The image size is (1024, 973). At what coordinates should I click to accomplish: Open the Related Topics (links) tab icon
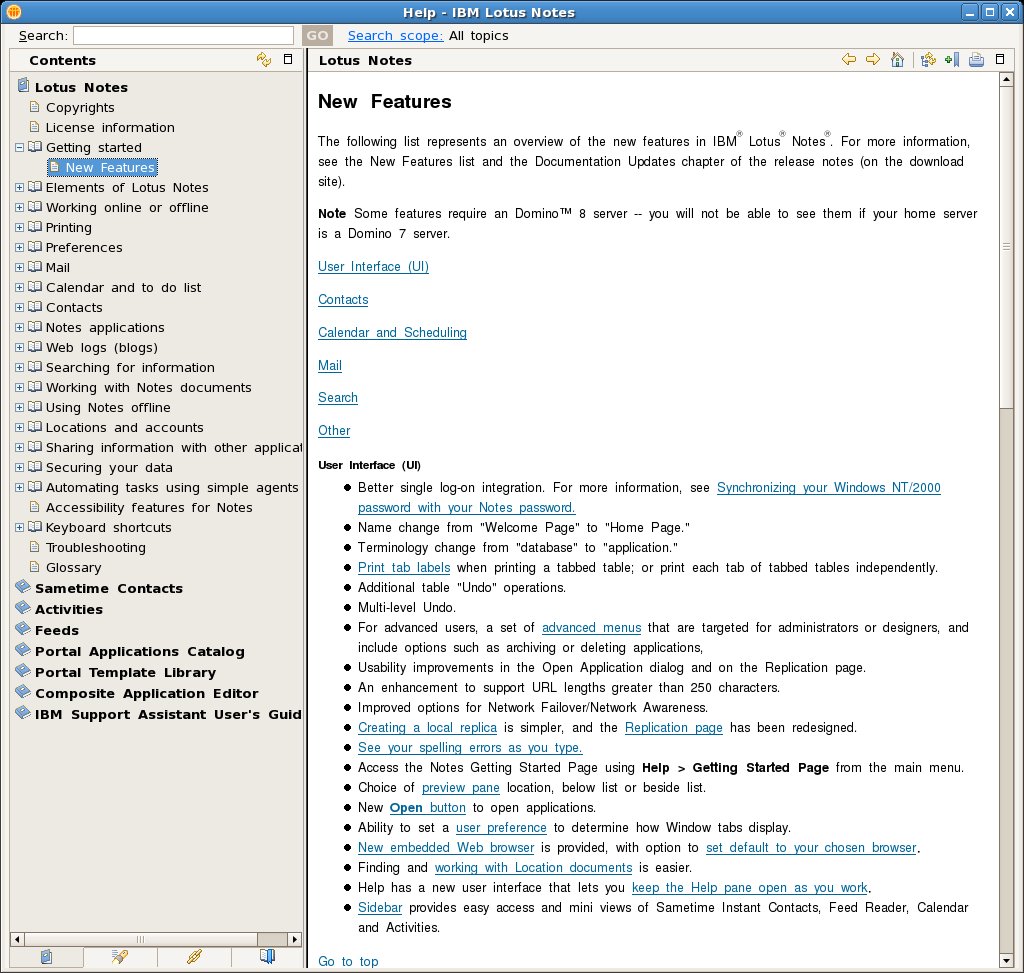tap(194, 957)
